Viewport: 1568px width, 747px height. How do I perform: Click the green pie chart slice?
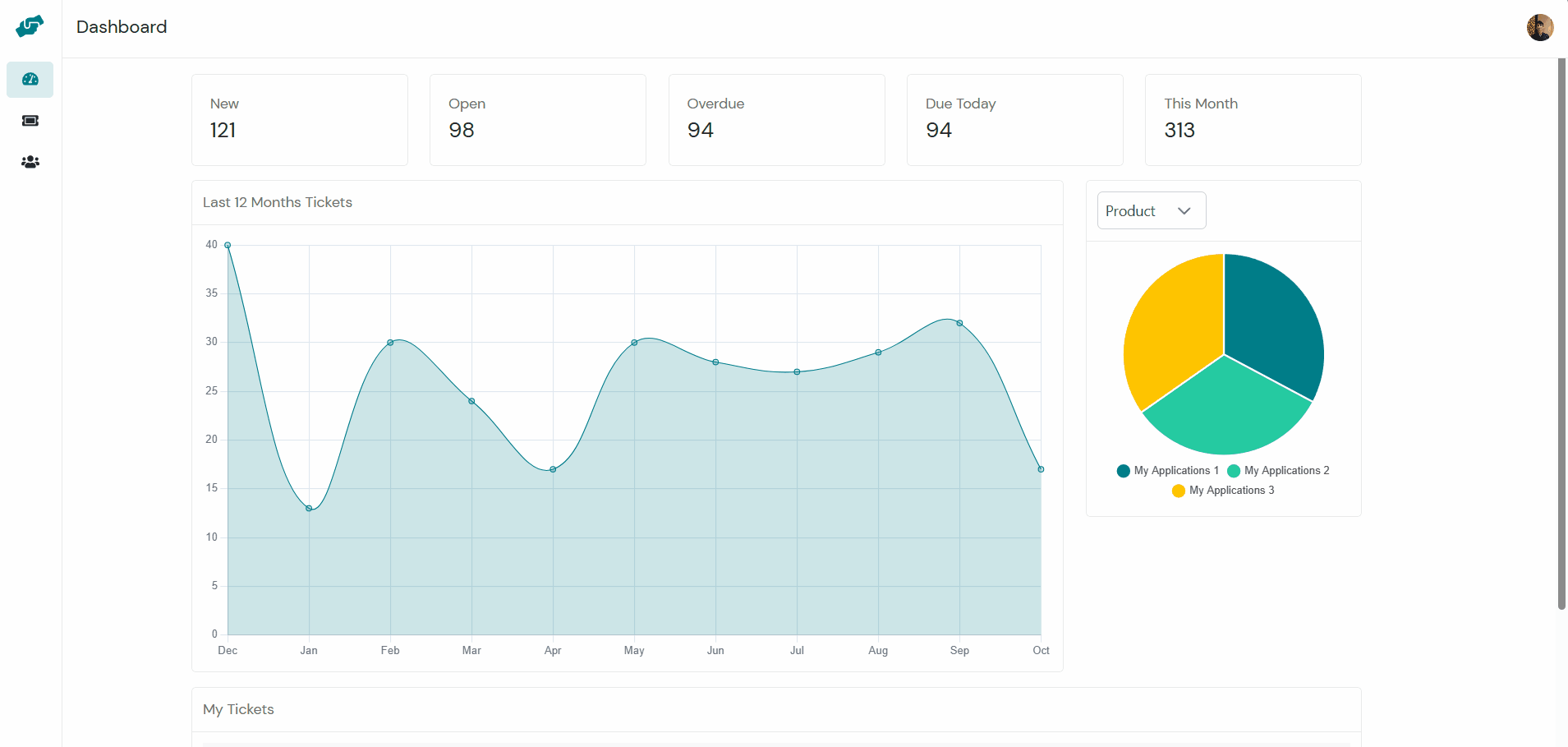(1225, 411)
